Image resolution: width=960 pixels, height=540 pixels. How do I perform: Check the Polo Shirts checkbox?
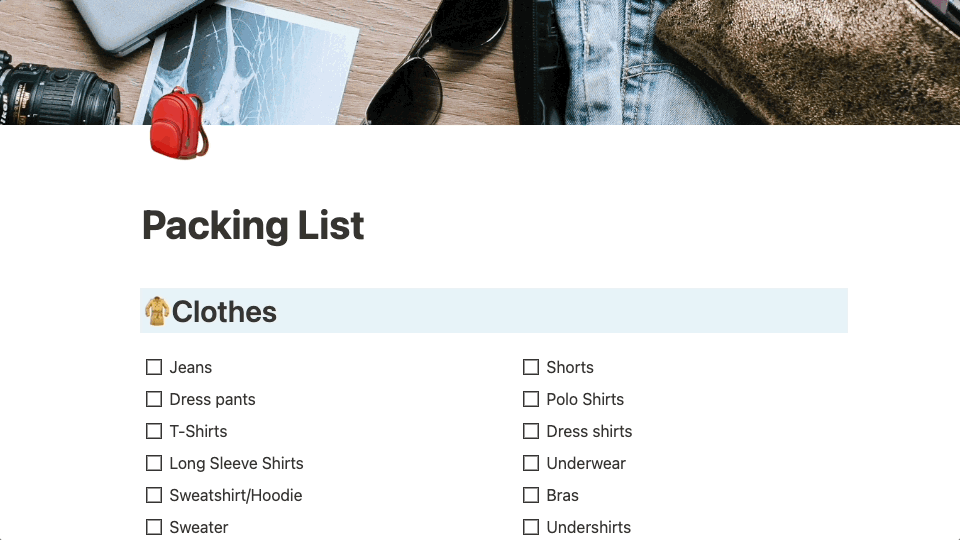tap(531, 399)
